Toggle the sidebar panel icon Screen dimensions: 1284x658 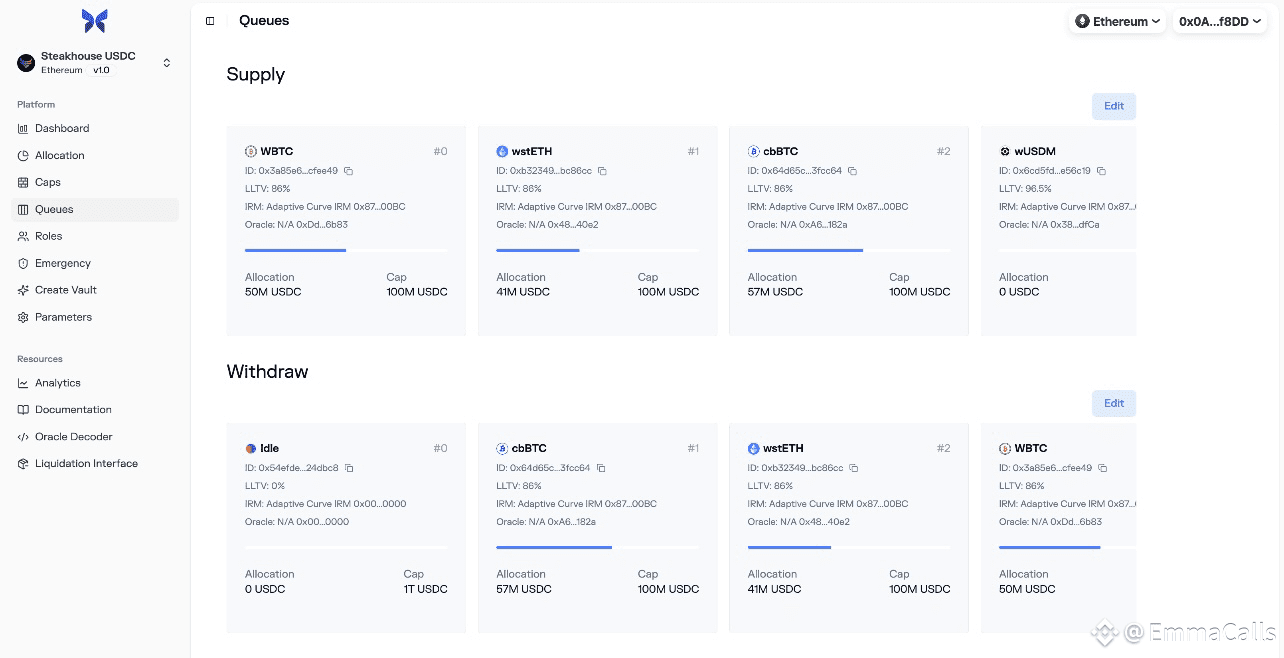[x=210, y=21]
